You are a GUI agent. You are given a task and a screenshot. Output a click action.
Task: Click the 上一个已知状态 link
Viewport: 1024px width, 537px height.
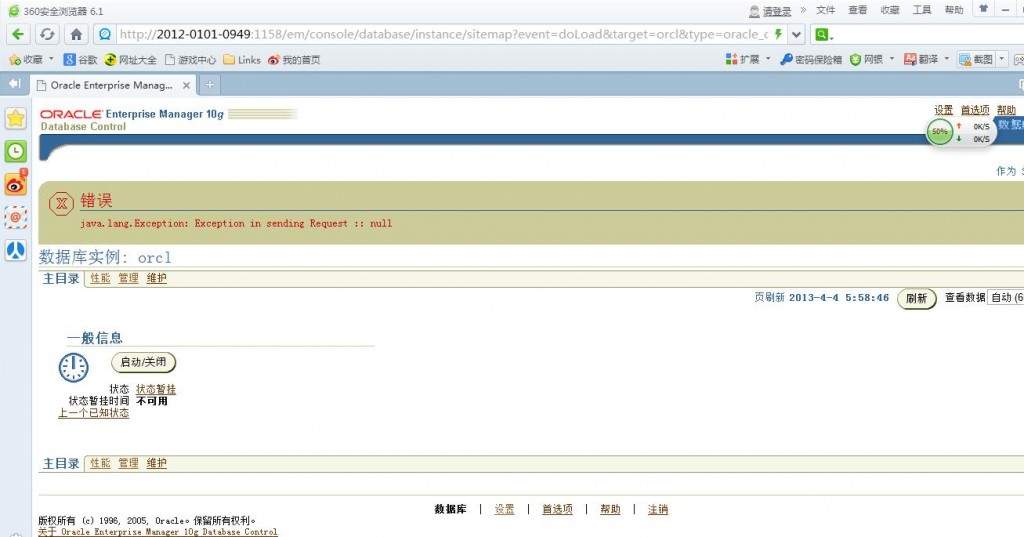(x=93, y=413)
